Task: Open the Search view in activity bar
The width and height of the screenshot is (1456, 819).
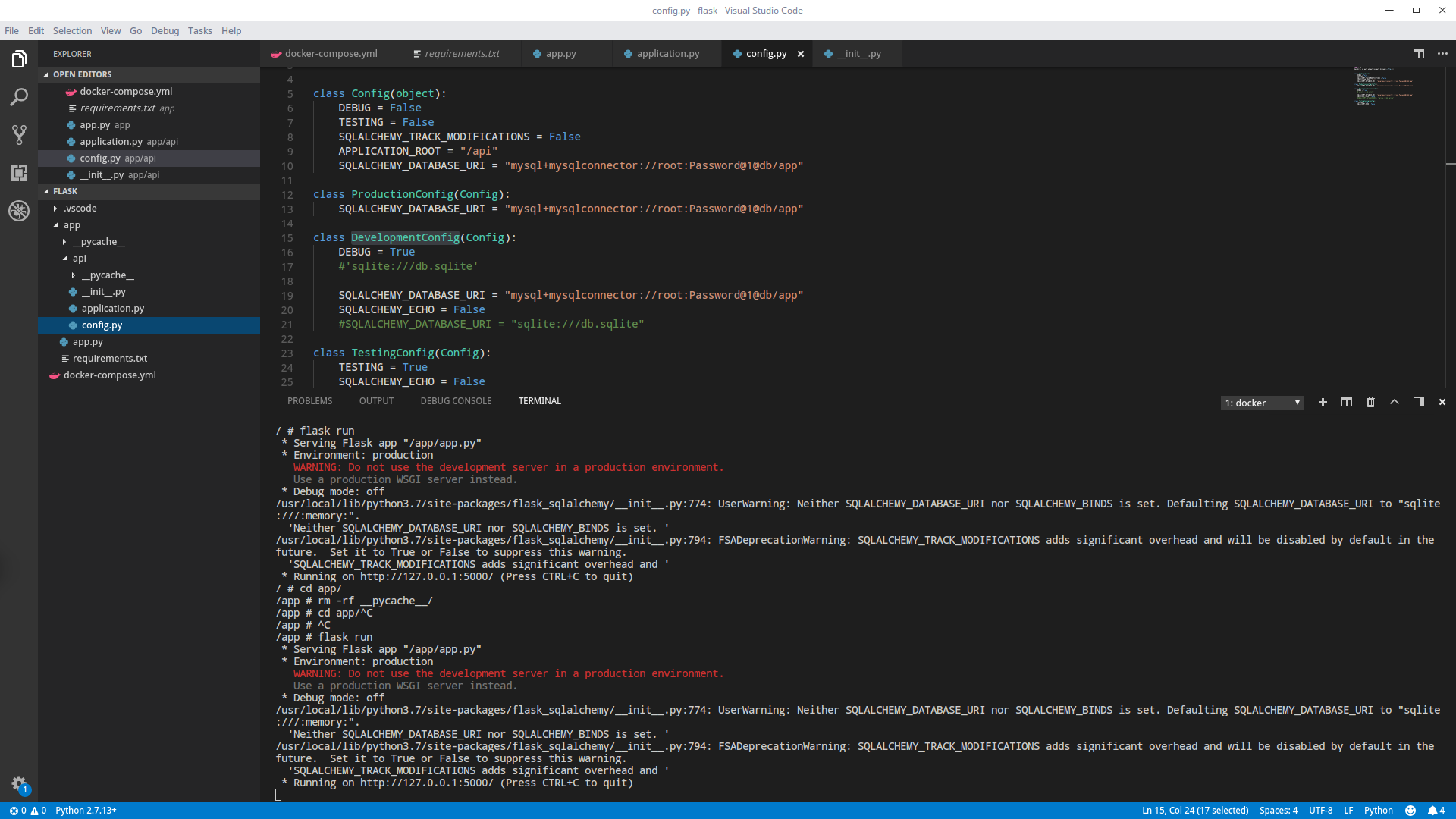Action: point(19,97)
